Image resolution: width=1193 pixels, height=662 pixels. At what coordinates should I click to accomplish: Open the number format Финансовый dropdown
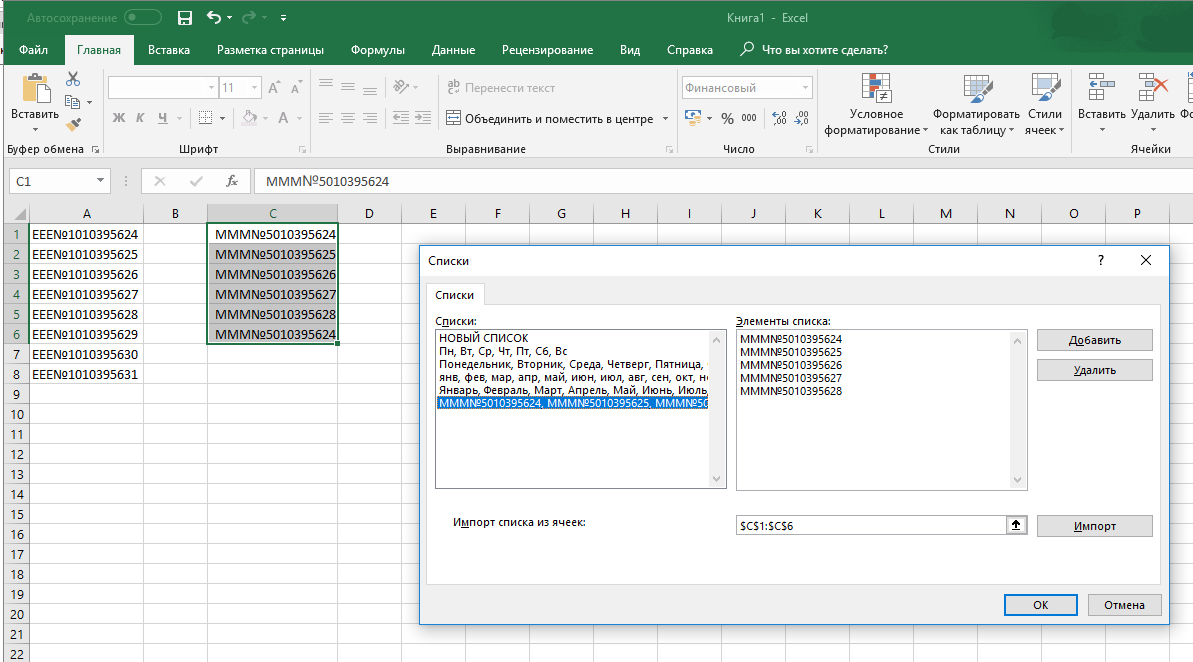click(805, 88)
